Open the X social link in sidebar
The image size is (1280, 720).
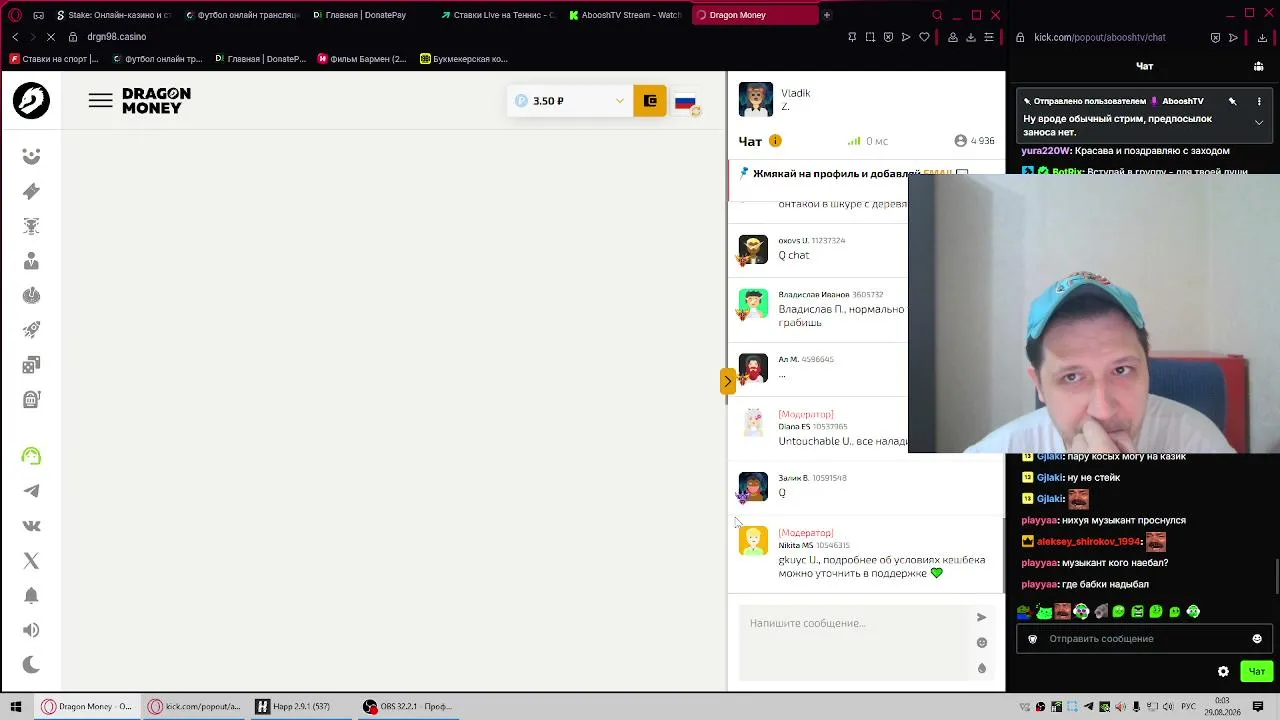(x=31, y=561)
